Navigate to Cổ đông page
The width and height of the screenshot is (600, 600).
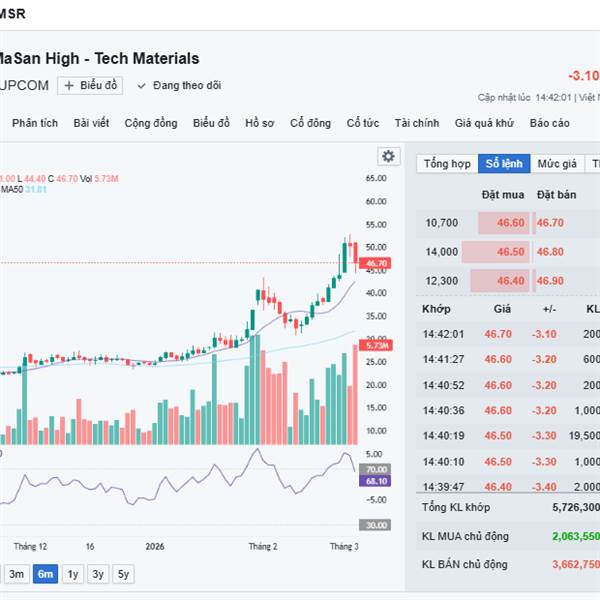(x=310, y=123)
